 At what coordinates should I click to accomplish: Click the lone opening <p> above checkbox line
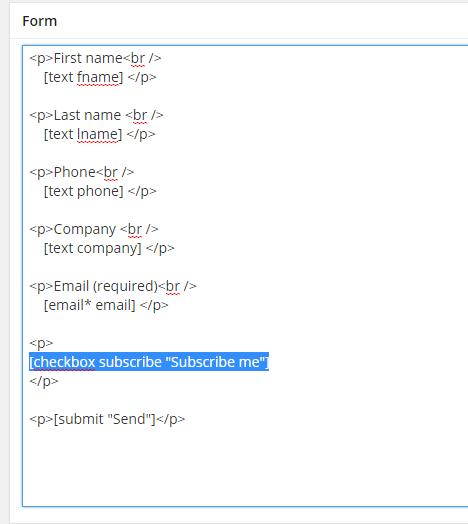(41, 343)
